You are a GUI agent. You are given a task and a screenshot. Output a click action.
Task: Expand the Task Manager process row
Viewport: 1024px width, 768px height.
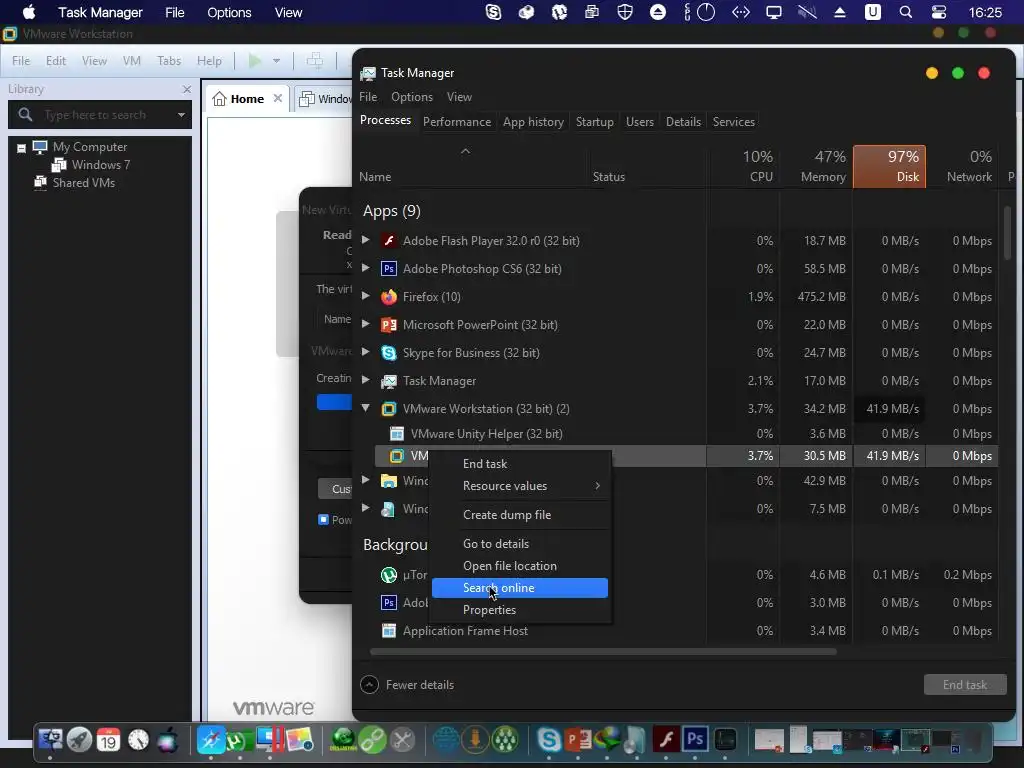pos(366,380)
